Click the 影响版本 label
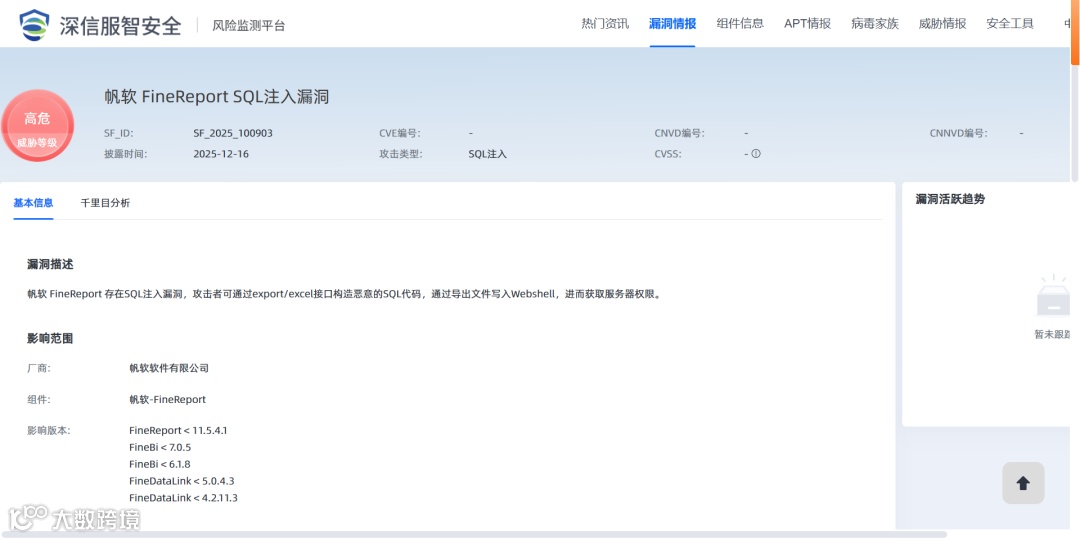Screen dimensions: 1080x539 (49, 431)
